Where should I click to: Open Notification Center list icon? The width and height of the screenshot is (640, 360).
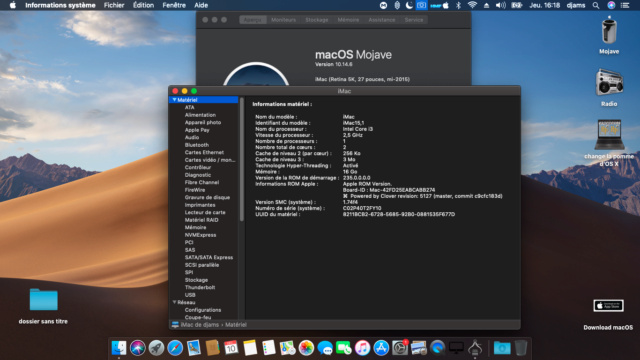(x=625, y=5)
